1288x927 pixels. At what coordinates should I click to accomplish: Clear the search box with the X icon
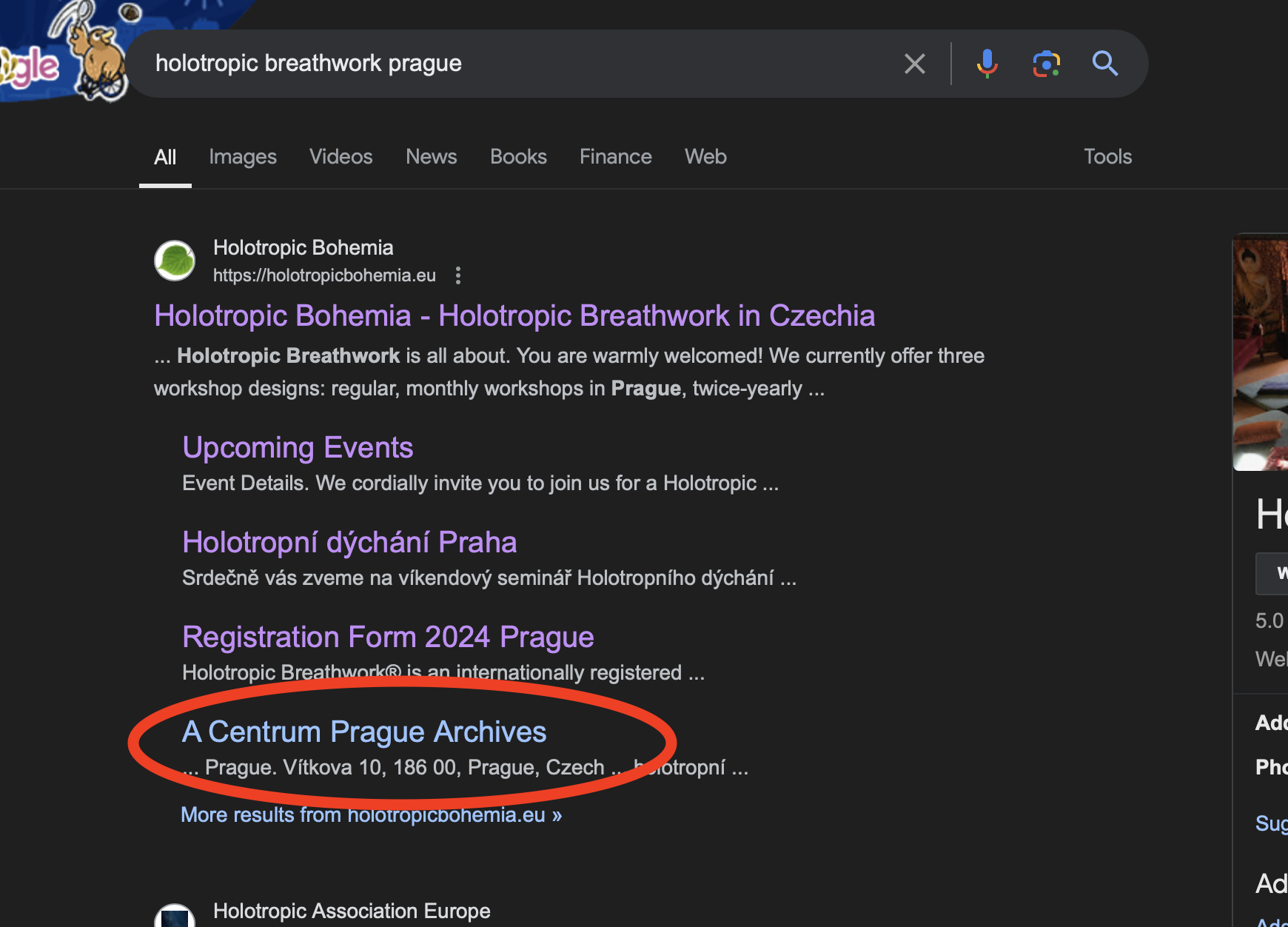coord(915,64)
